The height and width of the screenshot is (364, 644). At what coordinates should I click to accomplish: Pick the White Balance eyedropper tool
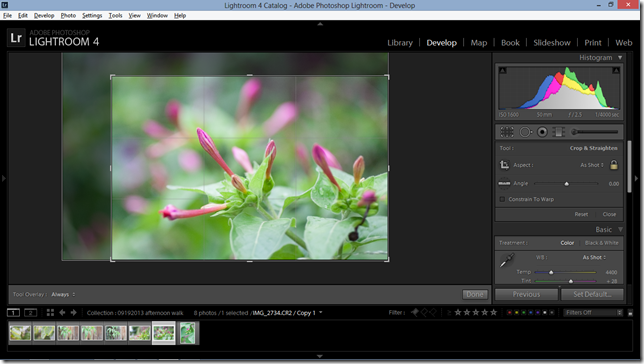click(x=507, y=260)
